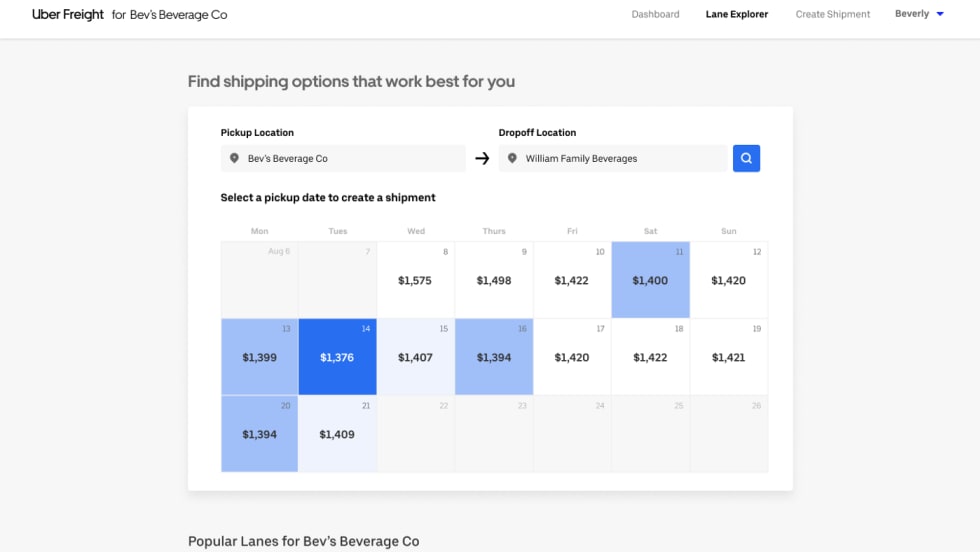Edit the Bev's Beverage Co pickup field

pos(350,158)
